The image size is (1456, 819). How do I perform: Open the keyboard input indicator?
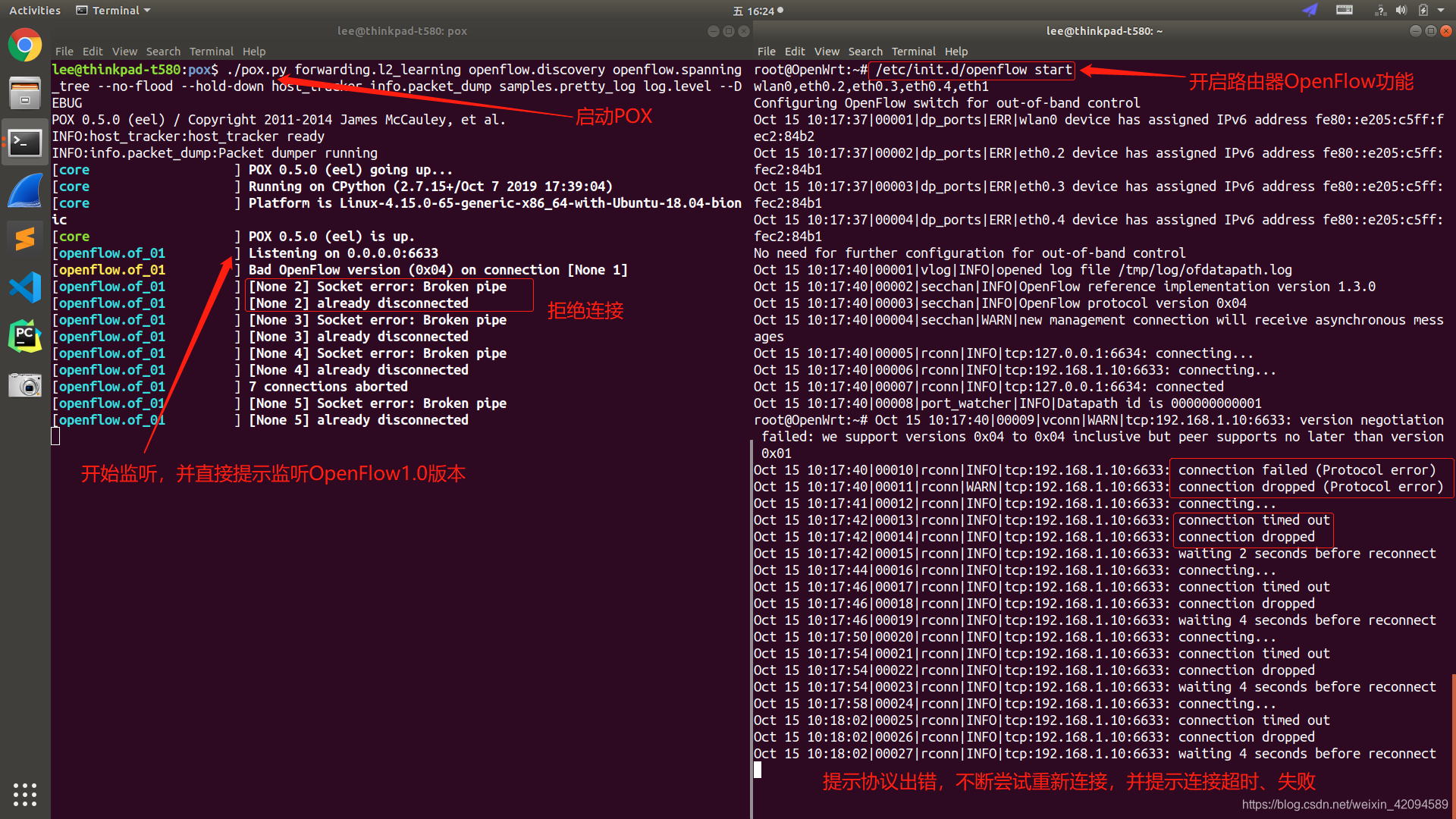(1345, 10)
